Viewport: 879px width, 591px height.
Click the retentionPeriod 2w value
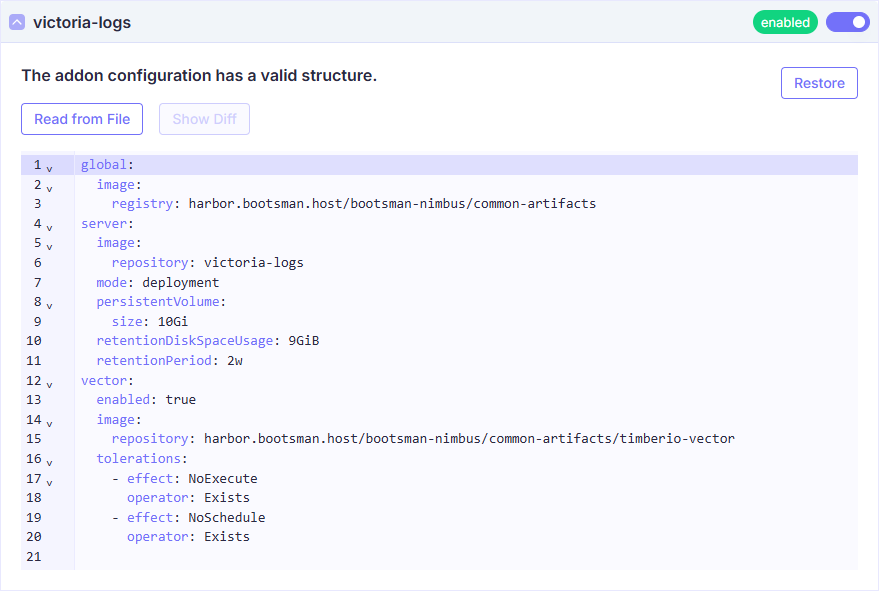point(235,361)
